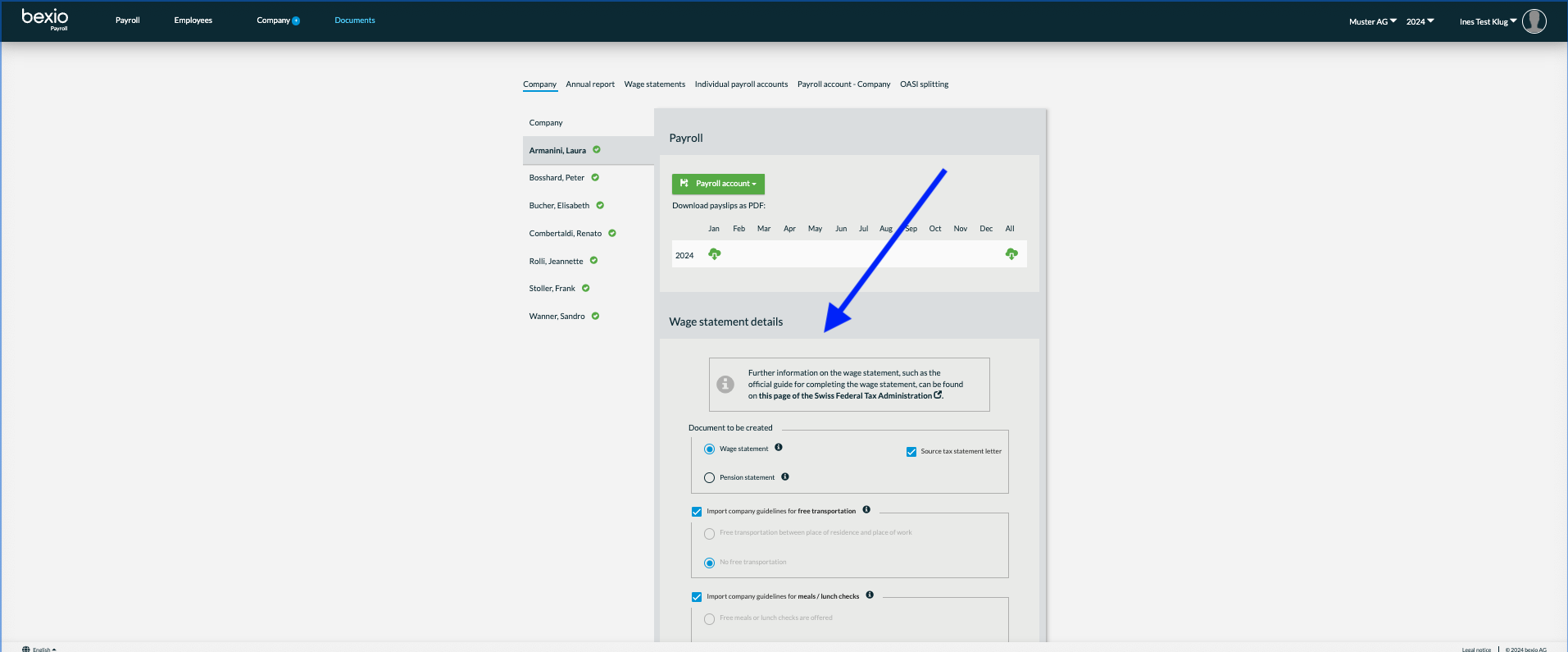Viewport: 1568px width, 652px height.
Task: Select Free transportation between residence and work
Action: [x=710, y=534]
